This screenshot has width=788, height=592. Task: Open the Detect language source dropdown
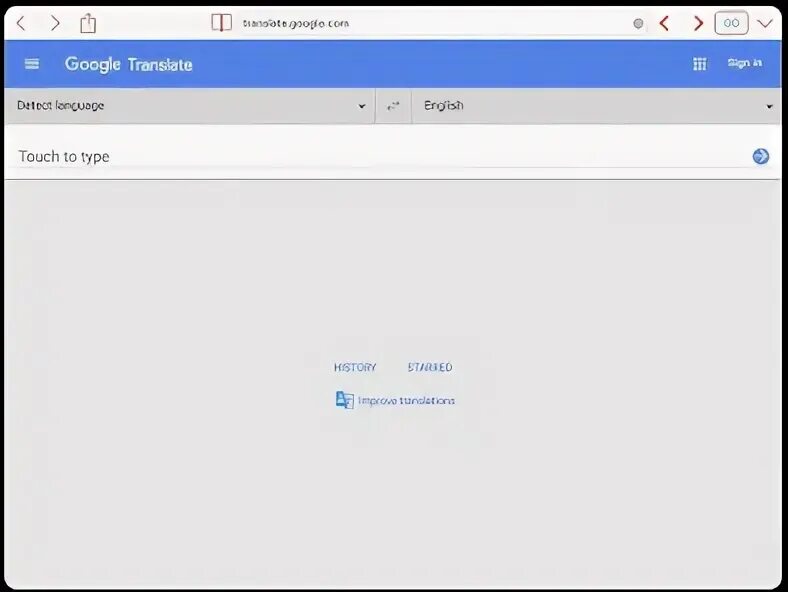click(189, 106)
